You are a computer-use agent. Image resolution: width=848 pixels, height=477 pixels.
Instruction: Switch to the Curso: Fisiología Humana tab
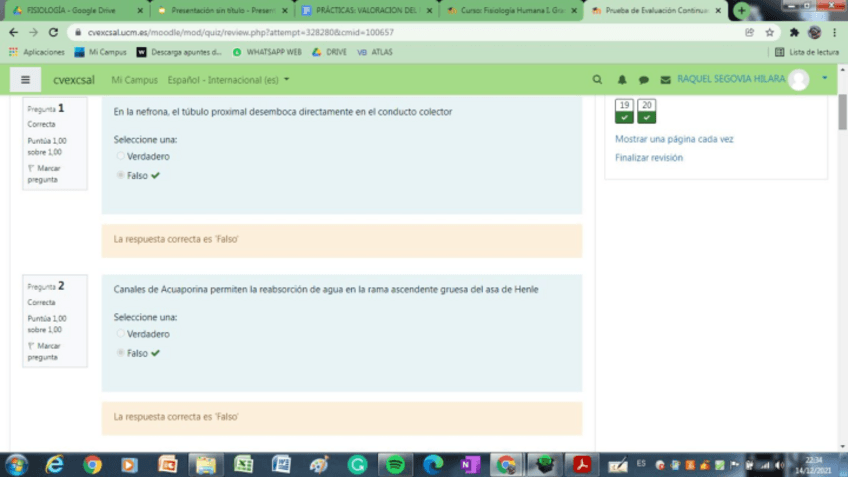click(x=511, y=10)
